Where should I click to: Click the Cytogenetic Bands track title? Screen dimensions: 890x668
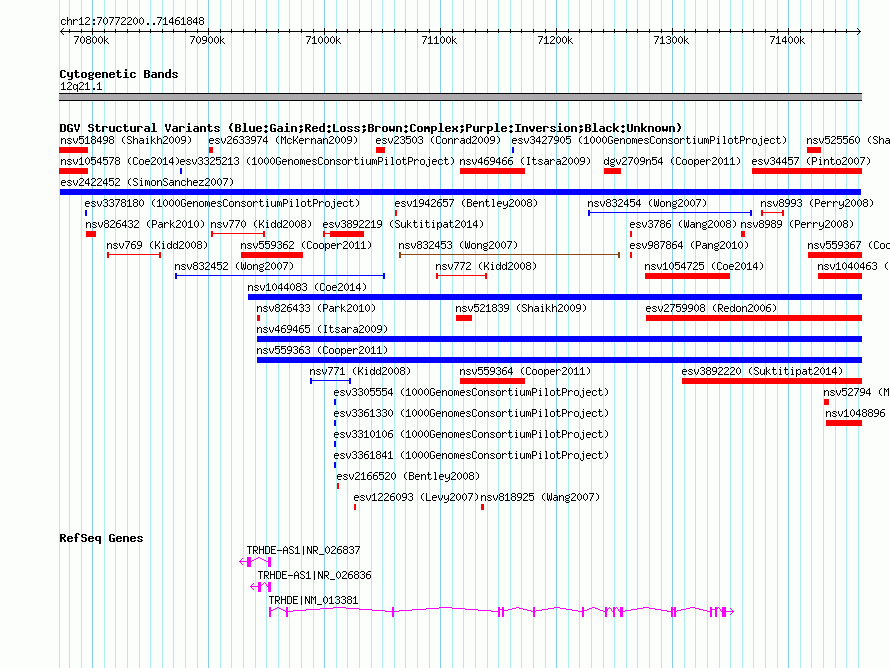119,74
